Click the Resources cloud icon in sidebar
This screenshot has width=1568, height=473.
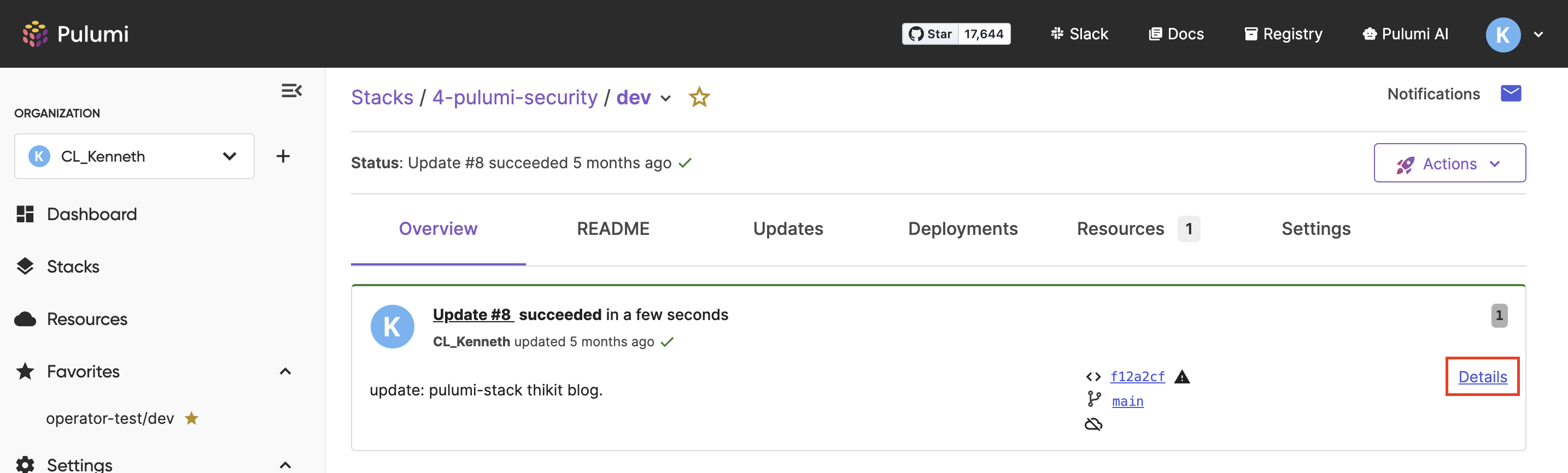pos(25,319)
